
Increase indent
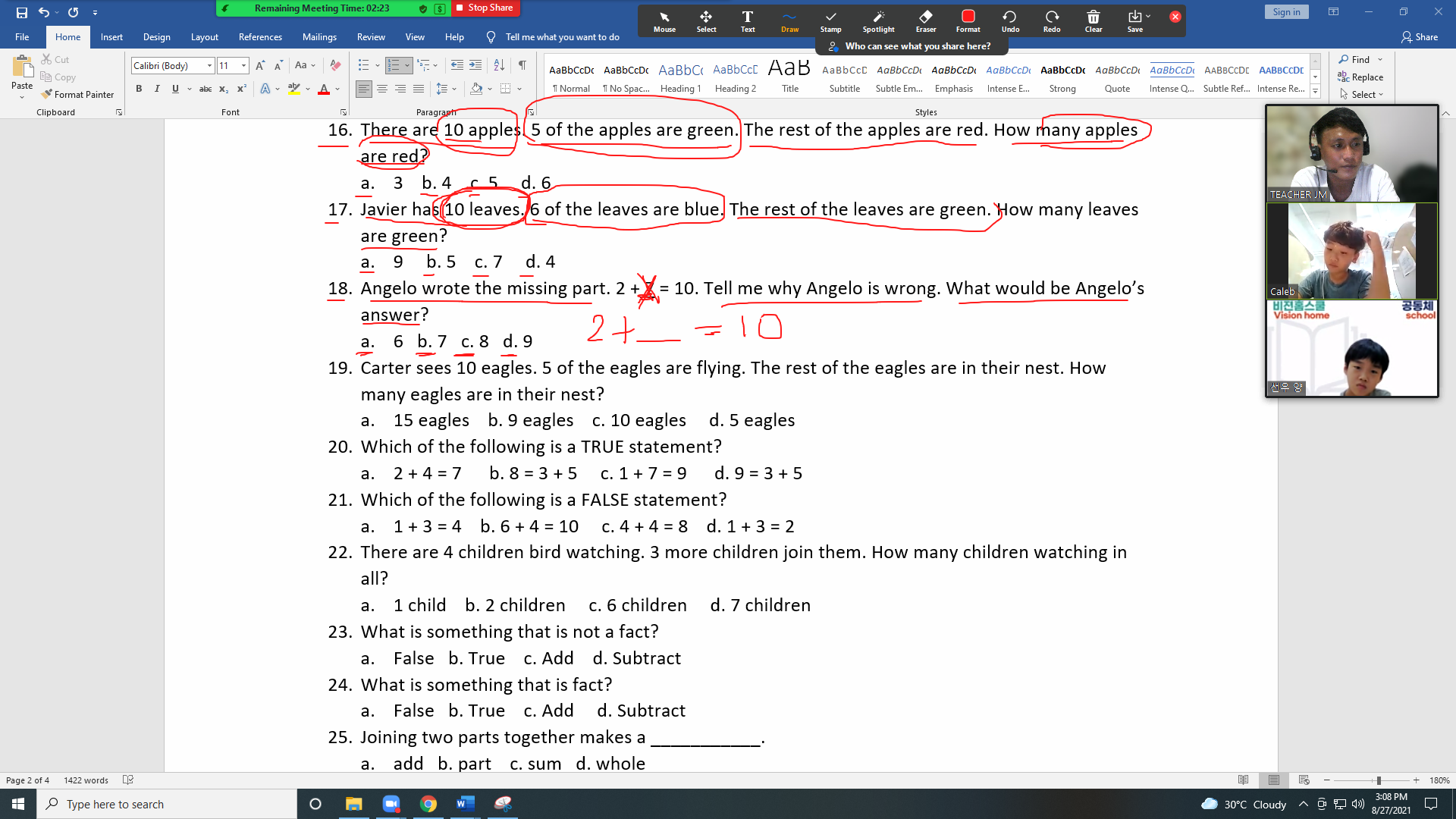[x=475, y=65]
